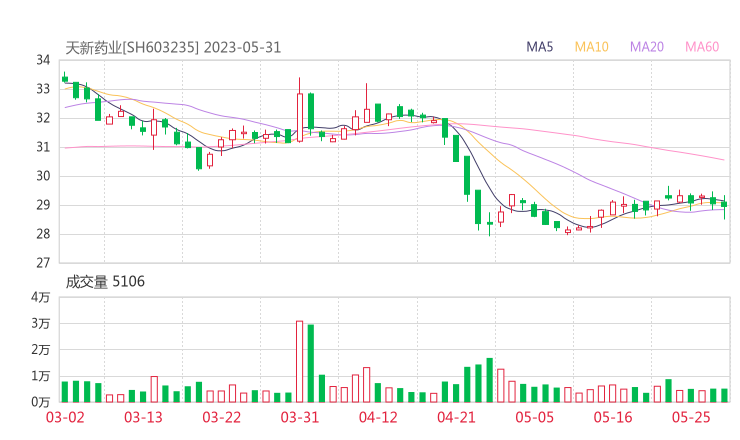740x440 pixels.
Task: Click the MA10 legend label
Action: coord(591,47)
